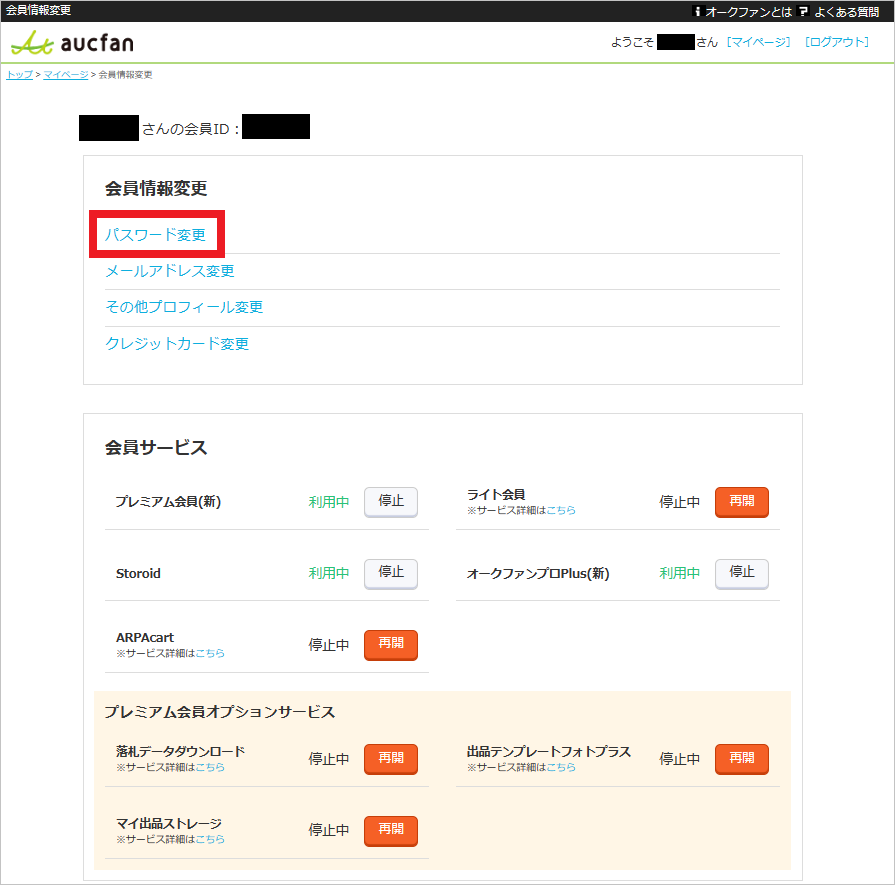
Task: Click the 会員情報変更 section heading
Action: click(156, 188)
